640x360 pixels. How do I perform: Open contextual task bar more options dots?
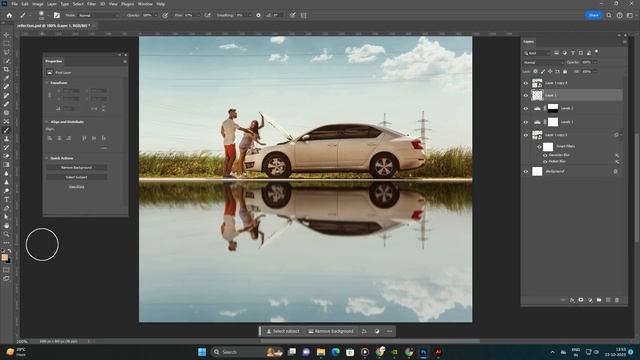coord(389,331)
